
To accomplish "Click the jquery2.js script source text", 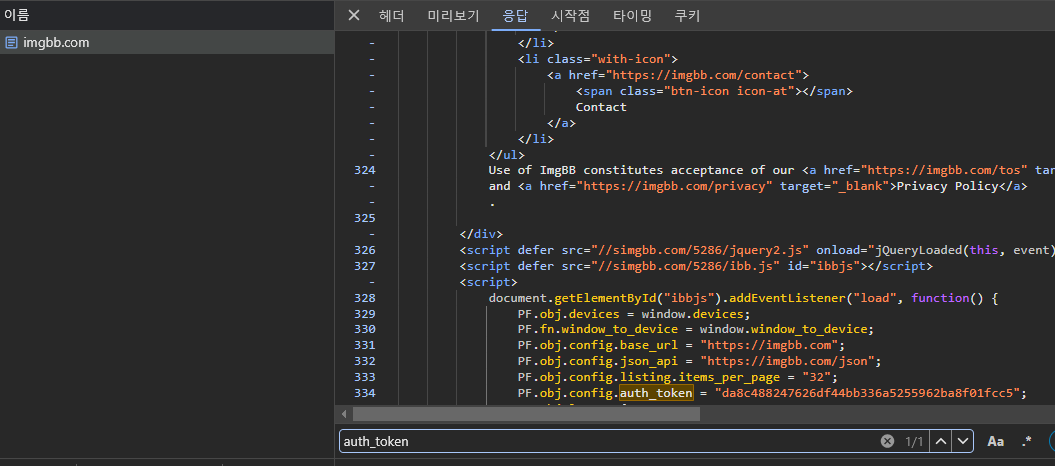I will [699, 250].
